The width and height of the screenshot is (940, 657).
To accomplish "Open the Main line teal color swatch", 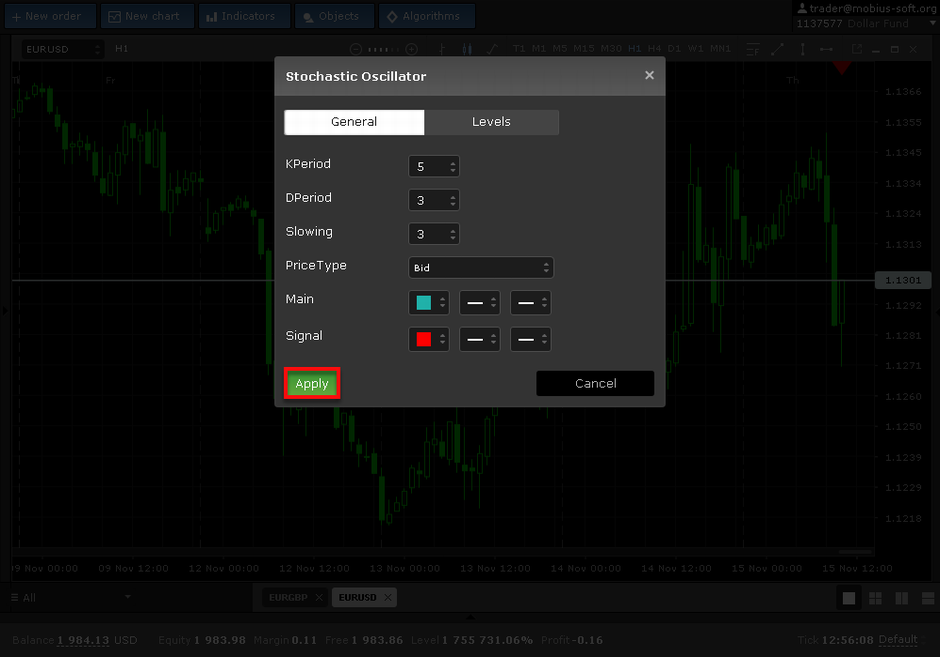I will (429, 303).
